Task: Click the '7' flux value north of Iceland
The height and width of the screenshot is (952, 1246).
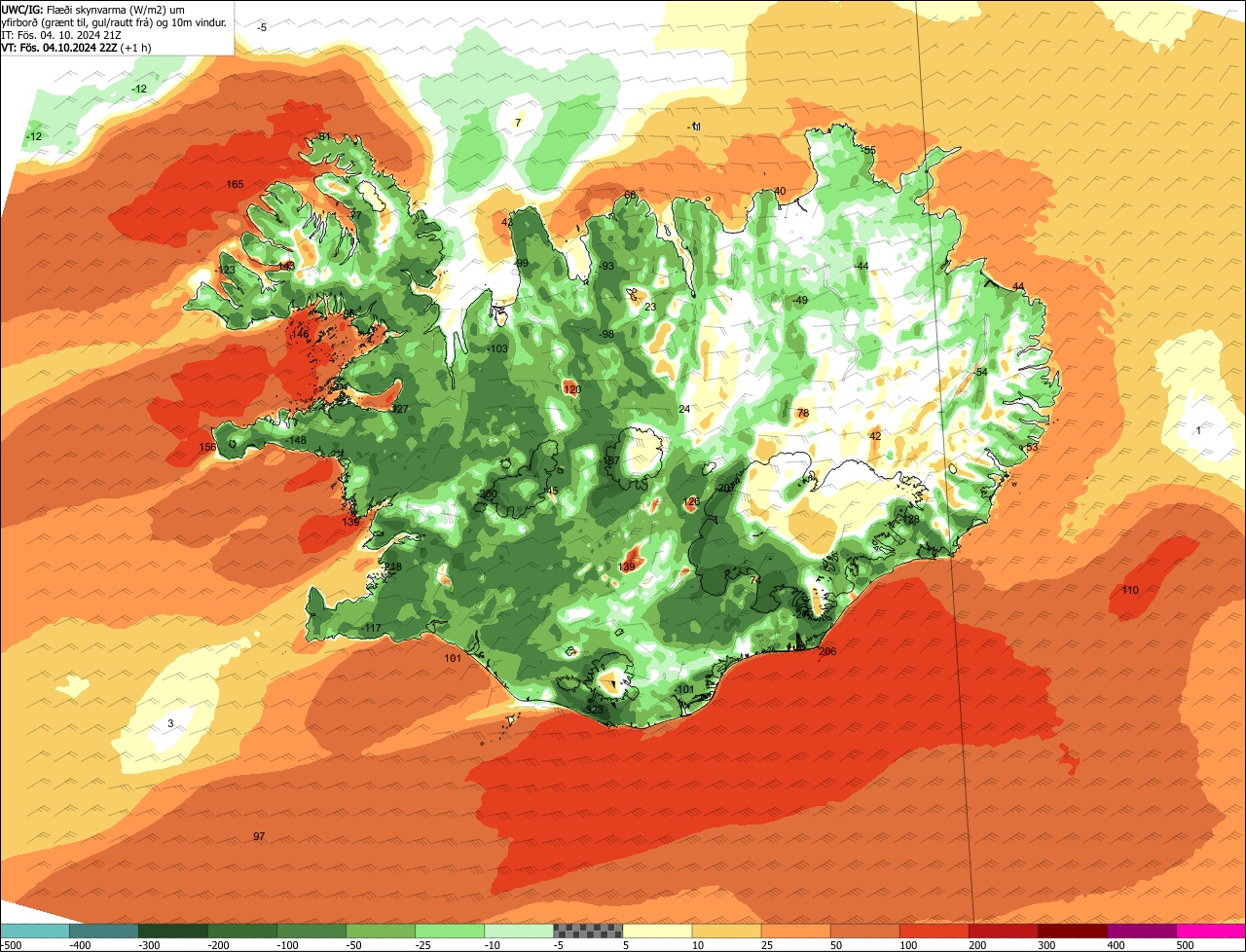Action: [x=518, y=123]
